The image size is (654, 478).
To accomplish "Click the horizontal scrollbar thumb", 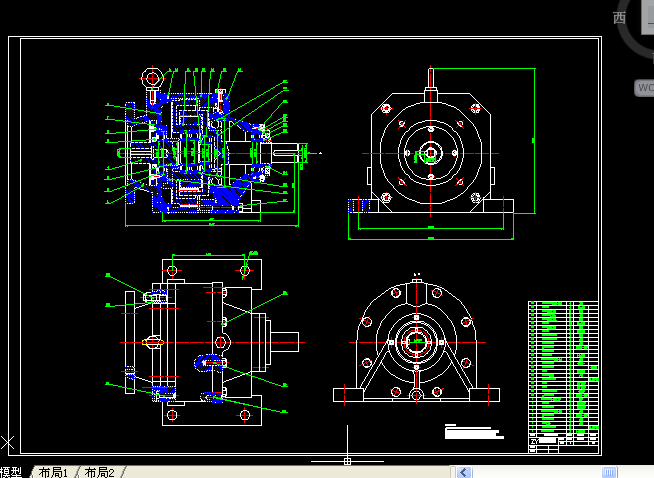I will pos(609,472).
